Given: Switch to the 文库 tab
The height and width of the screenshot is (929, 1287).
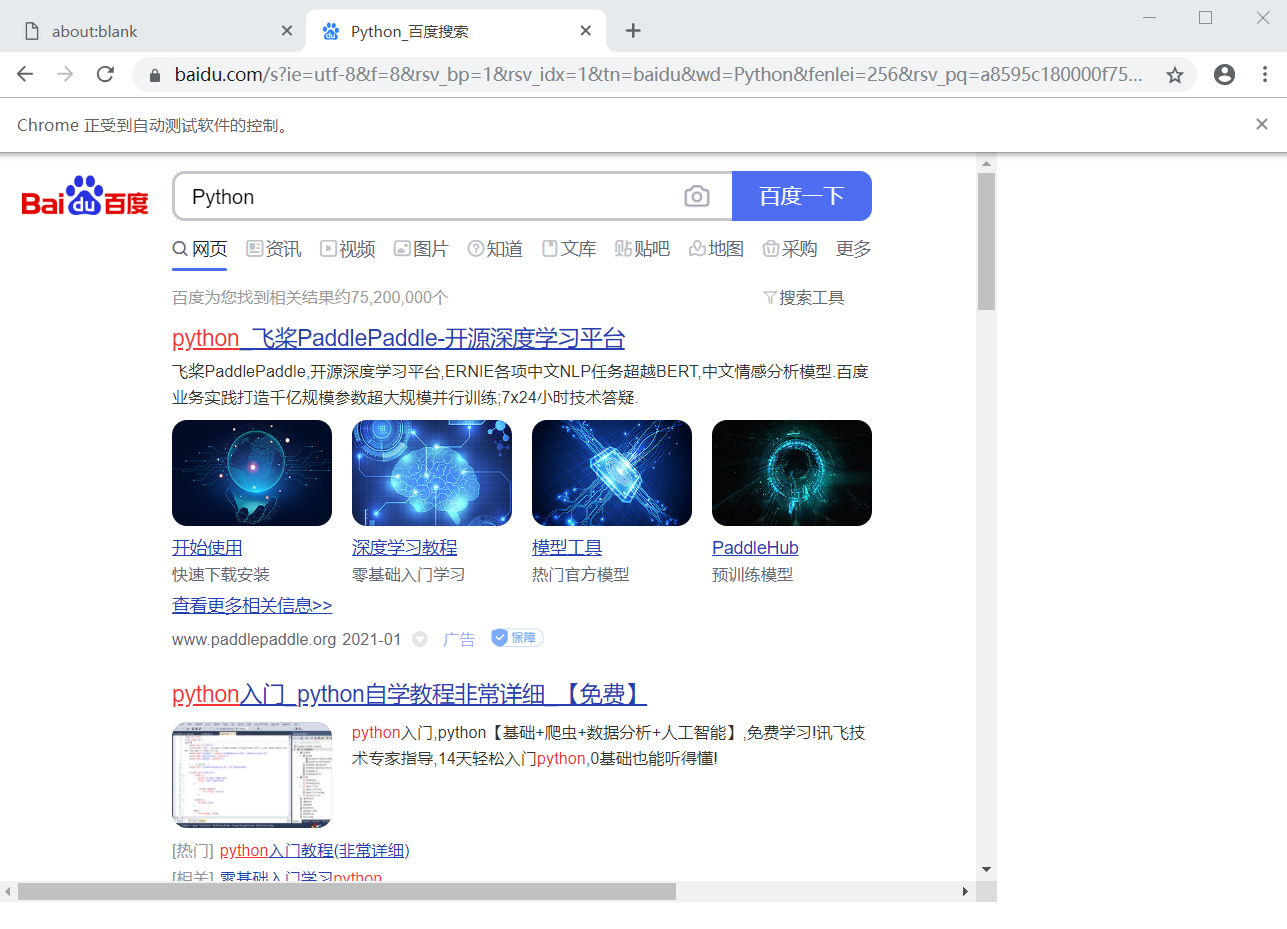Looking at the screenshot, I should (x=569, y=248).
